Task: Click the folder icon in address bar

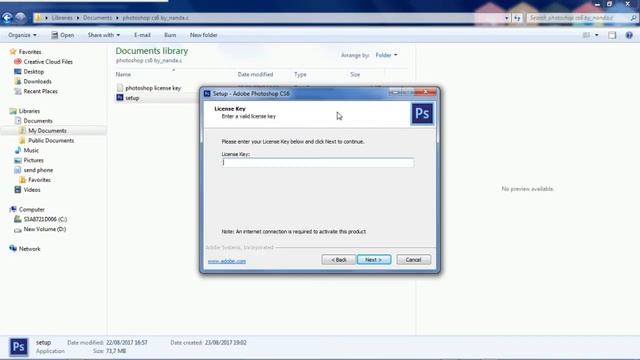Action: [x=38, y=18]
